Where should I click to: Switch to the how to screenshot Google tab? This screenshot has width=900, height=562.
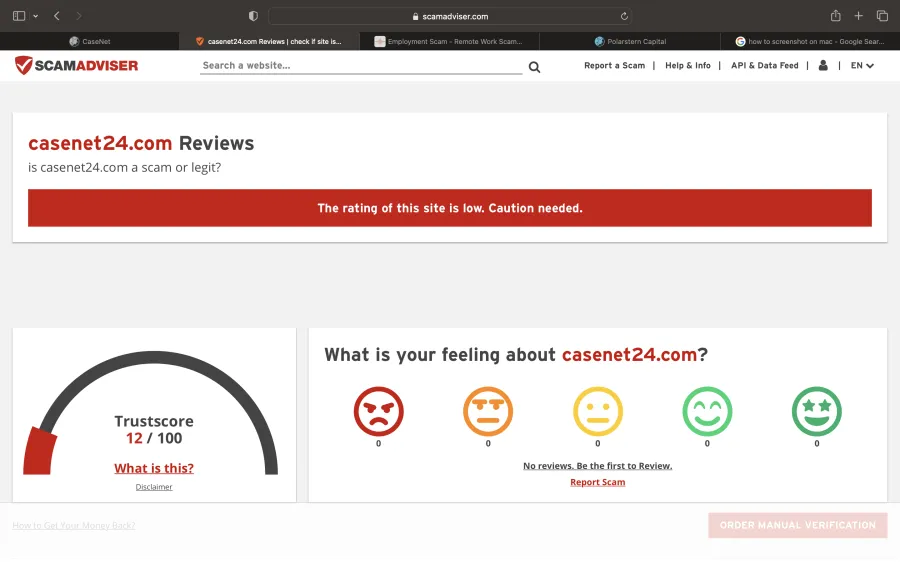810,41
